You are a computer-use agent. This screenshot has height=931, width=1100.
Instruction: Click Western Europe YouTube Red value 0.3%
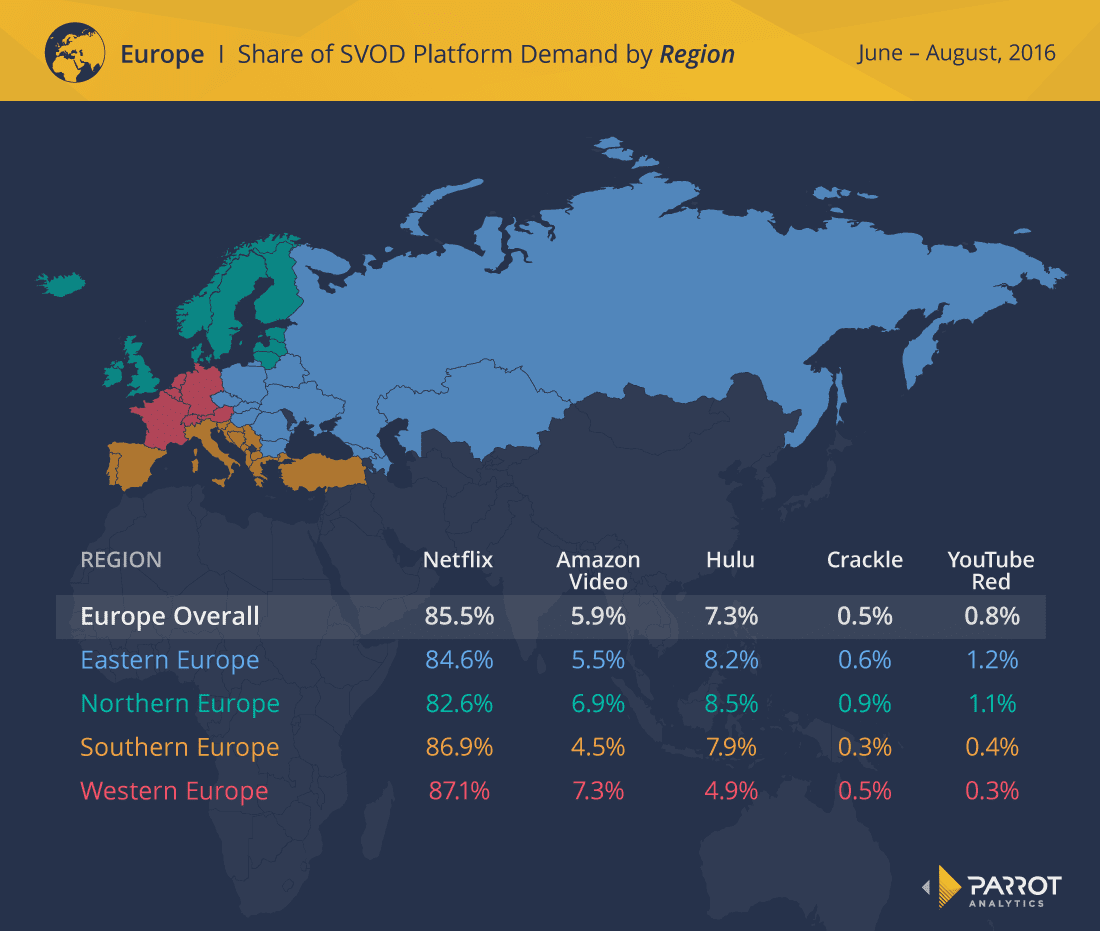[x=992, y=791]
